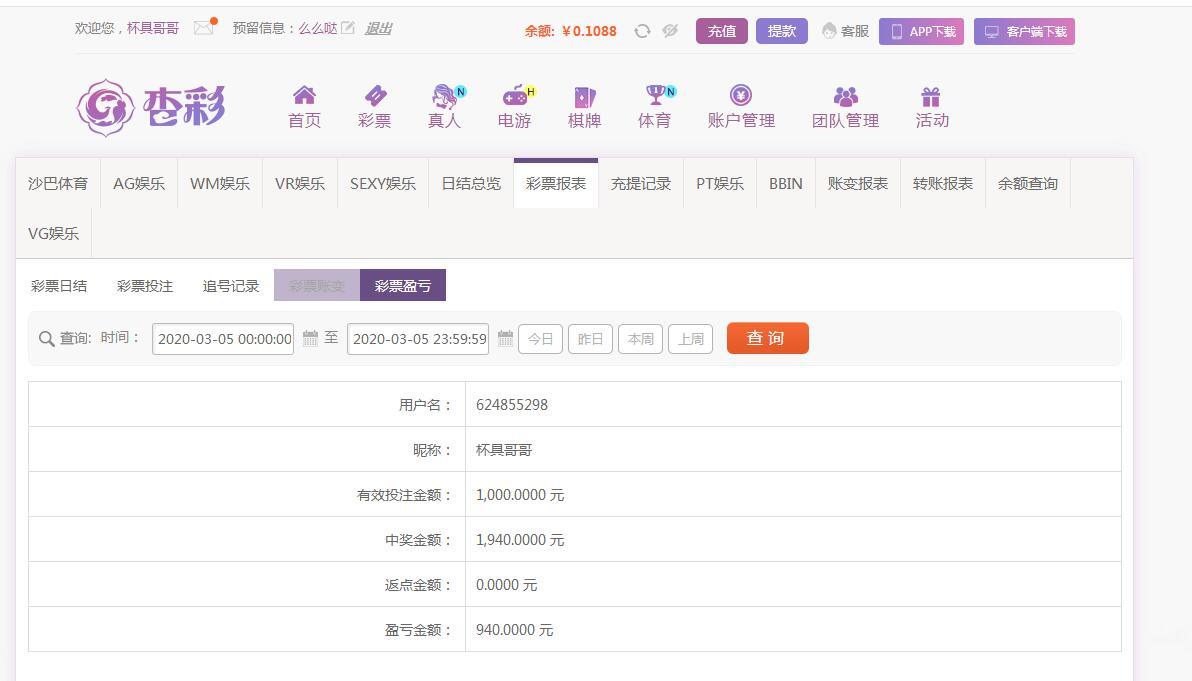Select the 本周 quick filter

tap(640, 339)
